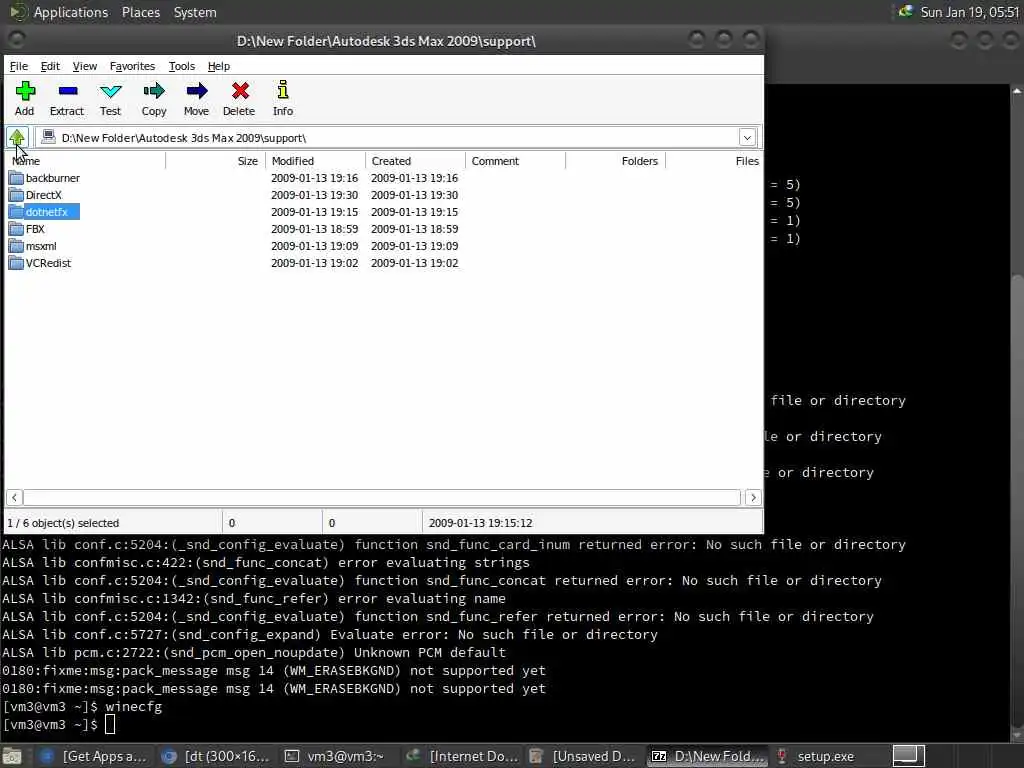Open the View menu
1024x768 pixels.
click(85, 66)
